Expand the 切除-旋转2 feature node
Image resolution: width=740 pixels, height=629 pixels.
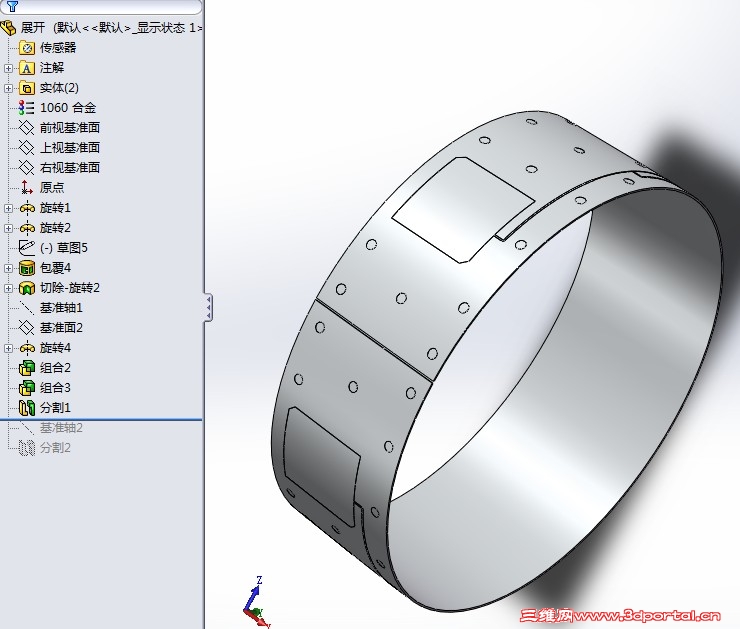tap(8, 288)
